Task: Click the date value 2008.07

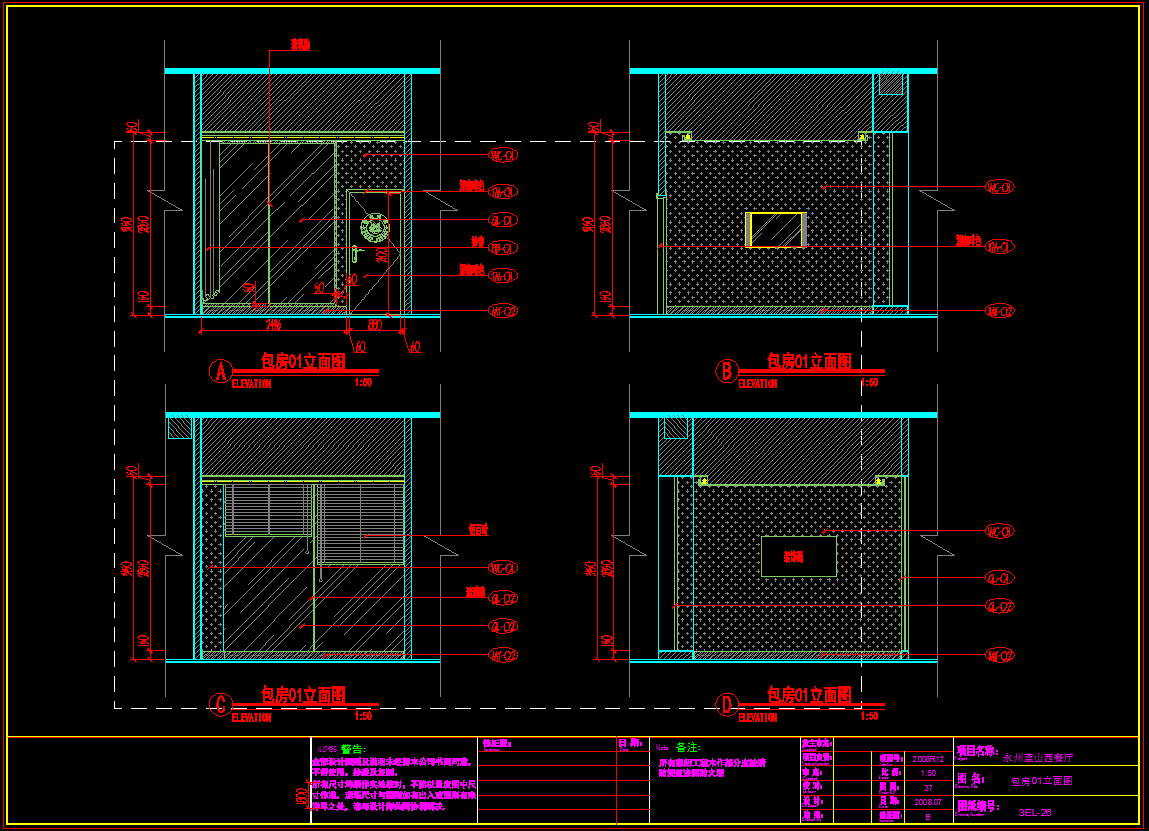Action: (x=928, y=802)
